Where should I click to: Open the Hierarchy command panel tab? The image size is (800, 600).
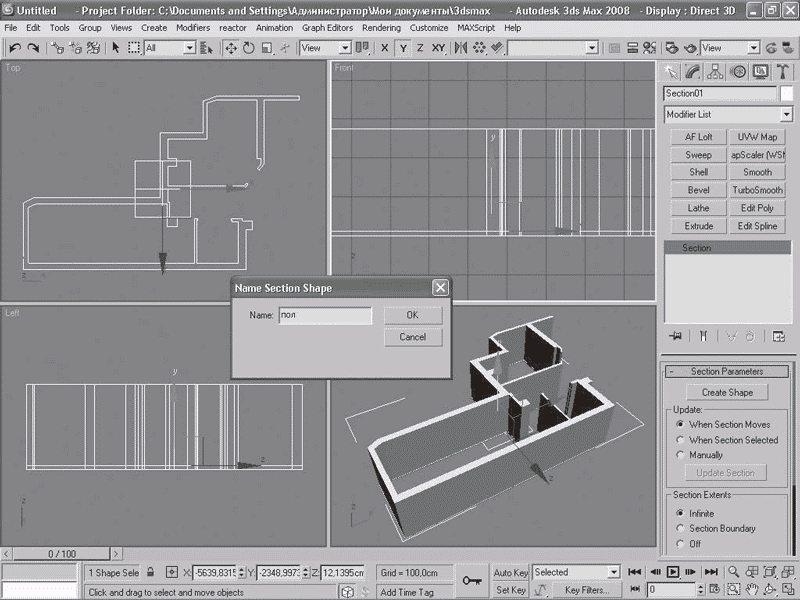click(715, 72)
